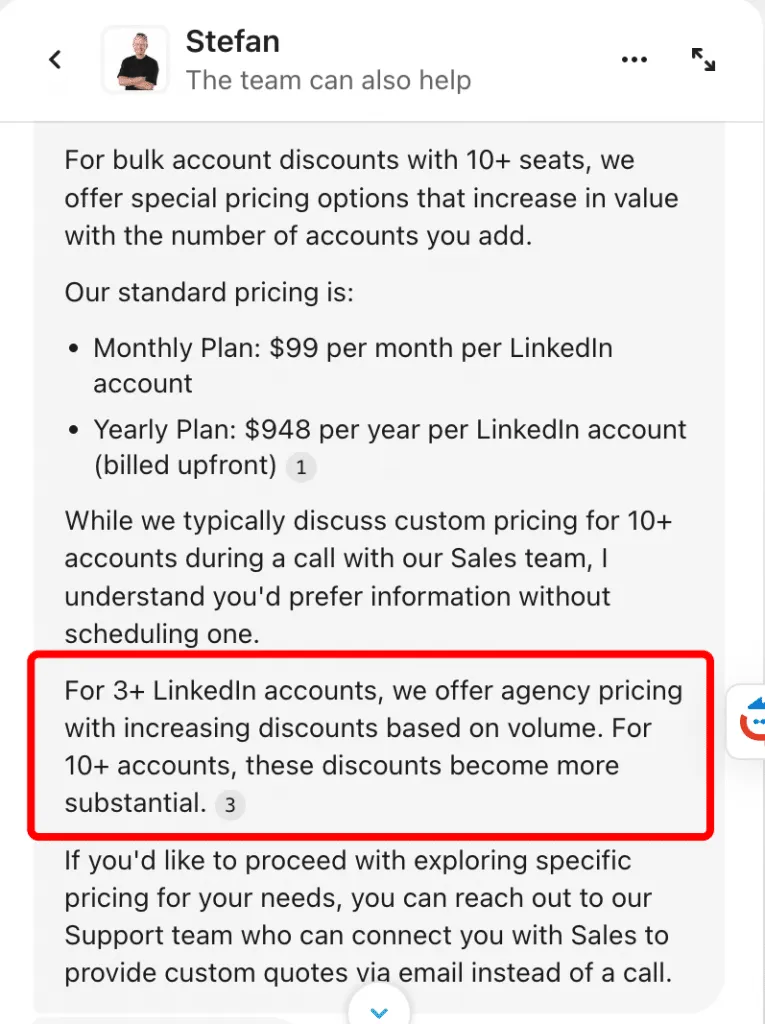Go back using the left arrow icon

56,59
